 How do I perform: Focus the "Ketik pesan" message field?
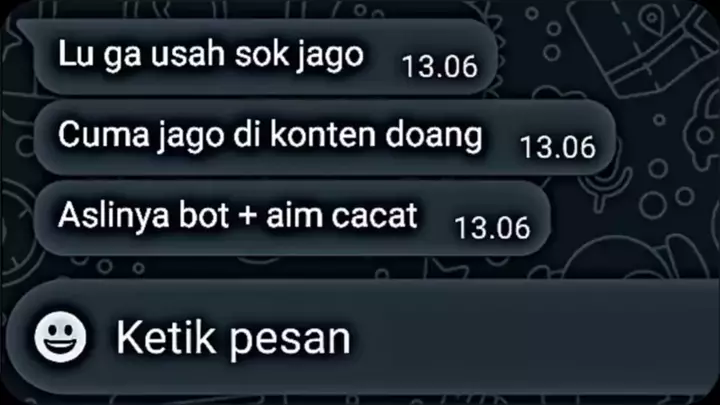click(363, 337)
